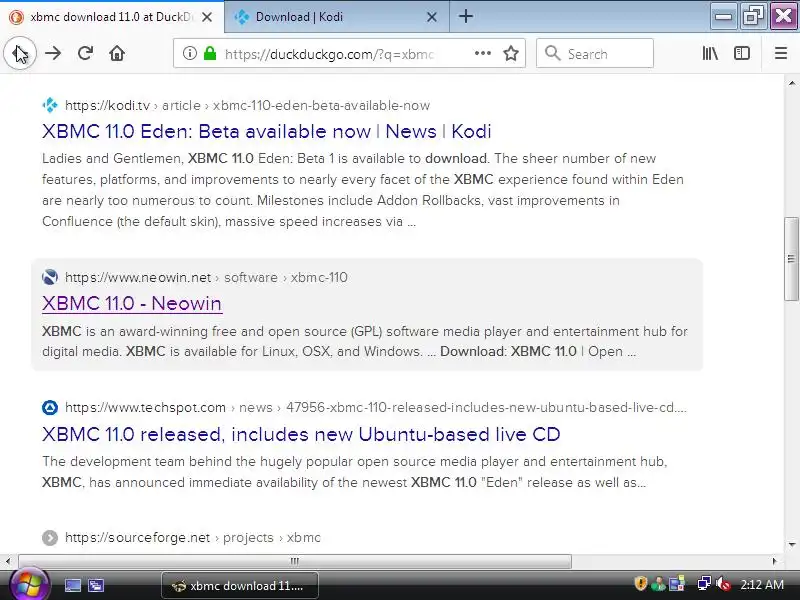800x600 pixels.
Task: Click the Kodi favicon beside kodi.tv result
Action: coord(50,105)
